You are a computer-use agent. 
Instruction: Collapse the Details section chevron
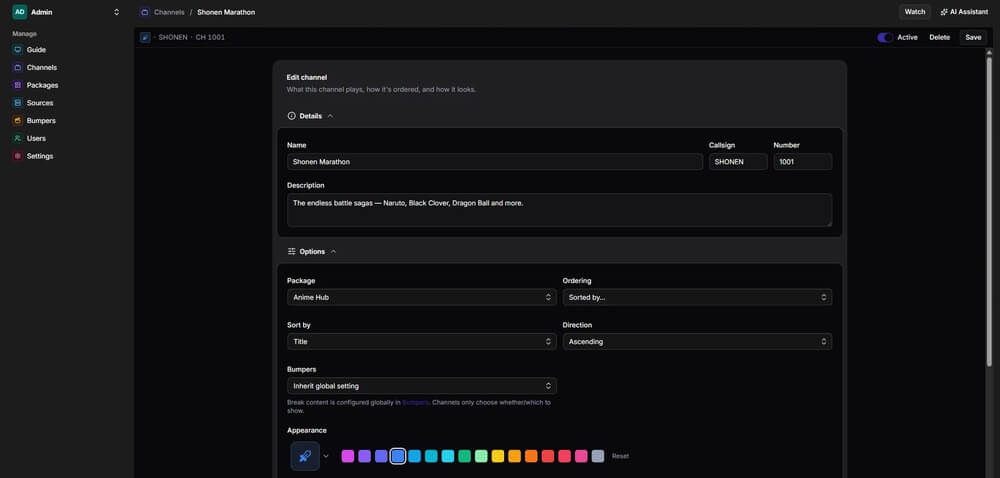click(330, 116)
